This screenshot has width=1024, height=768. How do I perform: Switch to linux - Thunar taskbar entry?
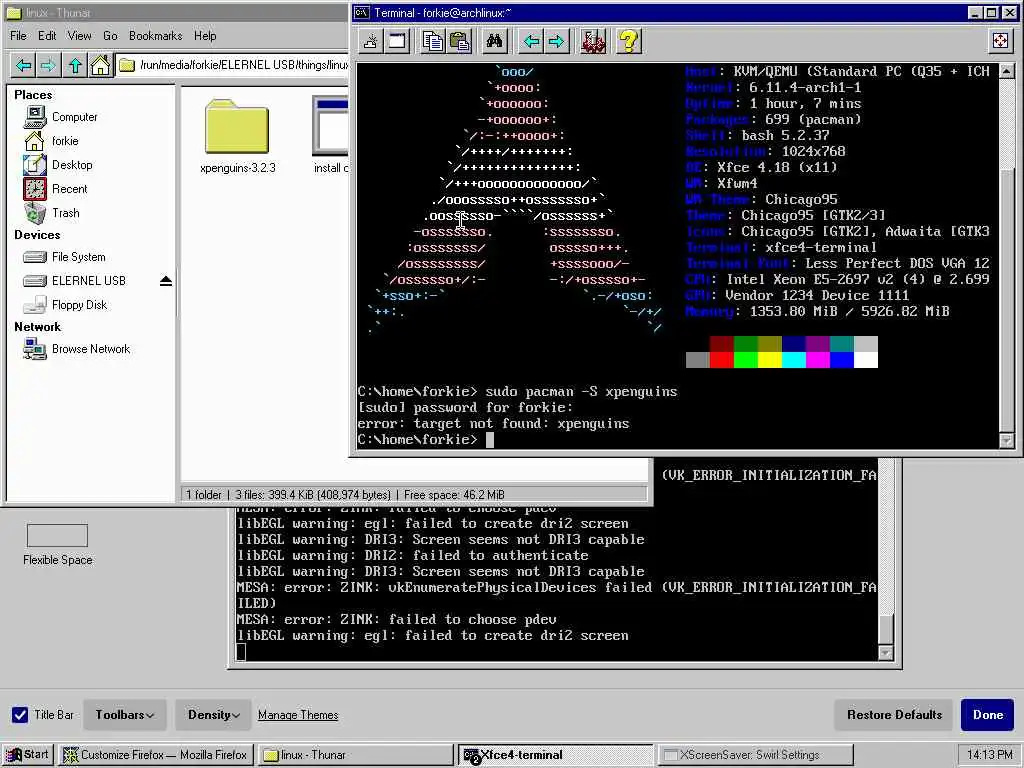click(x=356, y=755)
